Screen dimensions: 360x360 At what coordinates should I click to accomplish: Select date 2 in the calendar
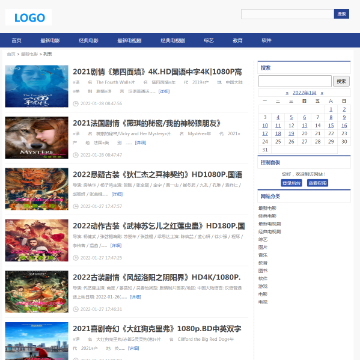coord(344,109)
